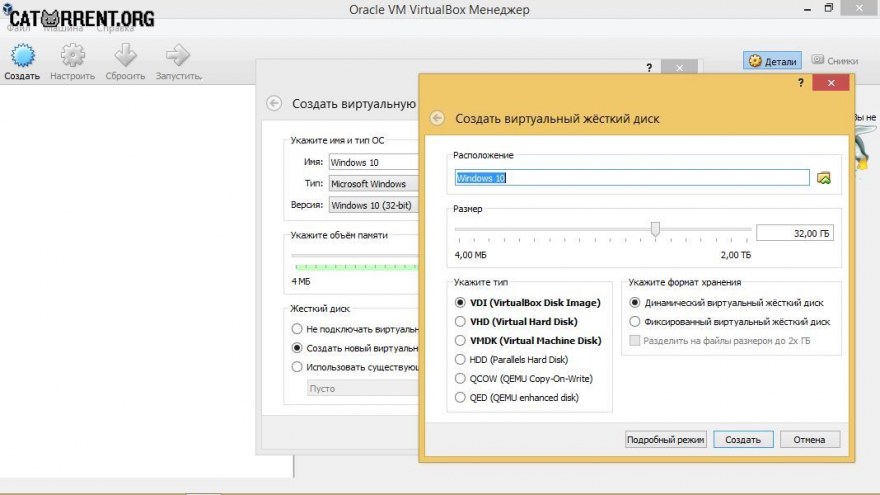This screenshot has width=880, height=495.
Task: Select QED (QEMU enhanced disk) type
Action: pyautogui.click(x=517, y=398)
